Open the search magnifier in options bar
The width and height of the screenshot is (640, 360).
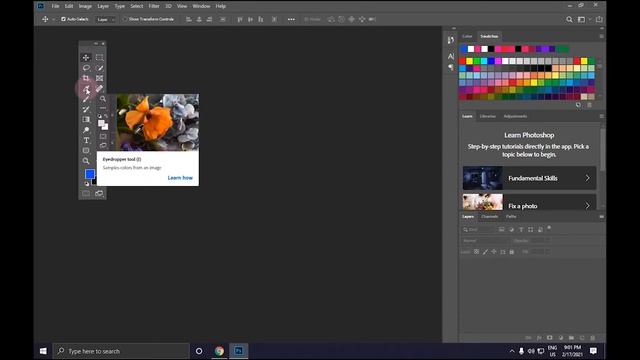tap(569, 19)
